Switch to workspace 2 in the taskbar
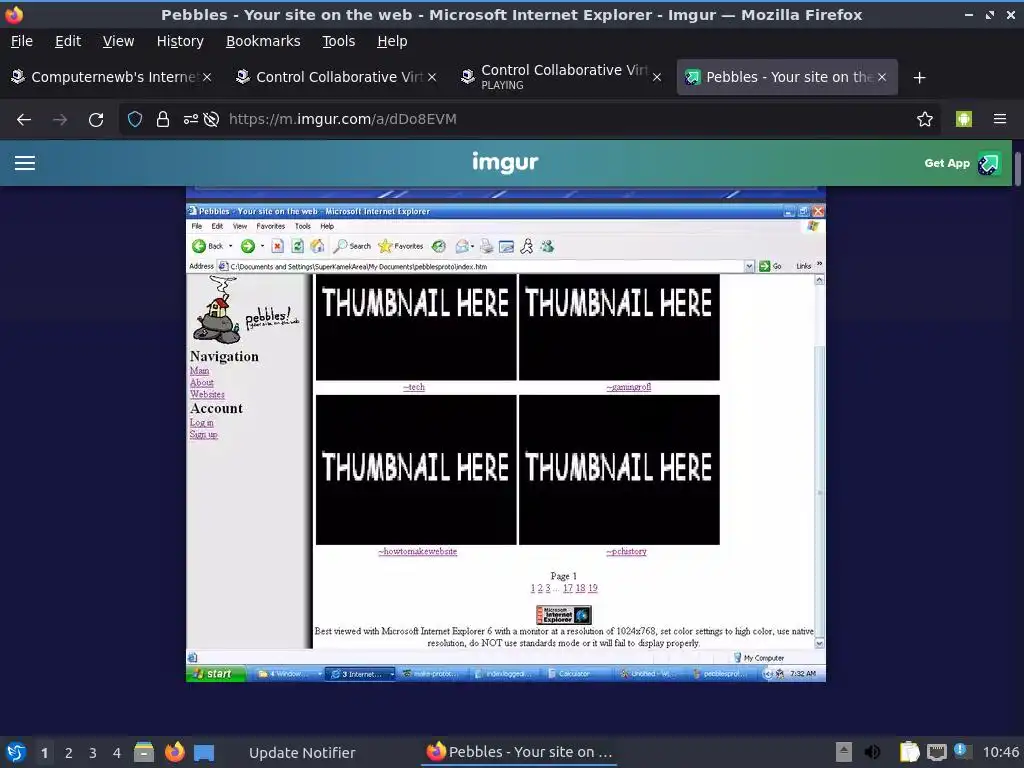Screen dimensions: 1024x768 click(69, 753)
